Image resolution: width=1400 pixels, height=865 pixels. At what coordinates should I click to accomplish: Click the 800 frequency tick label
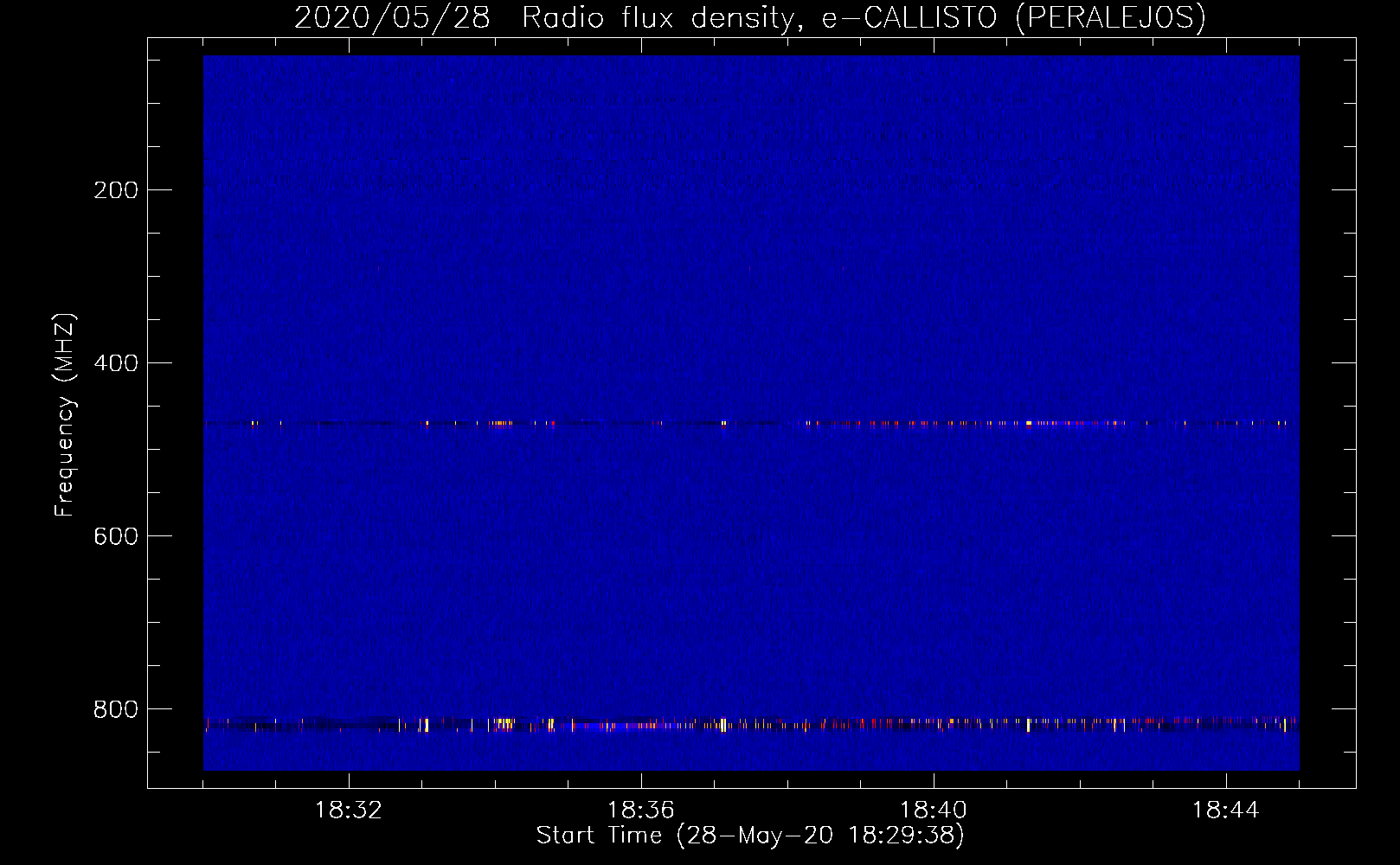click(x=116, y=709)
